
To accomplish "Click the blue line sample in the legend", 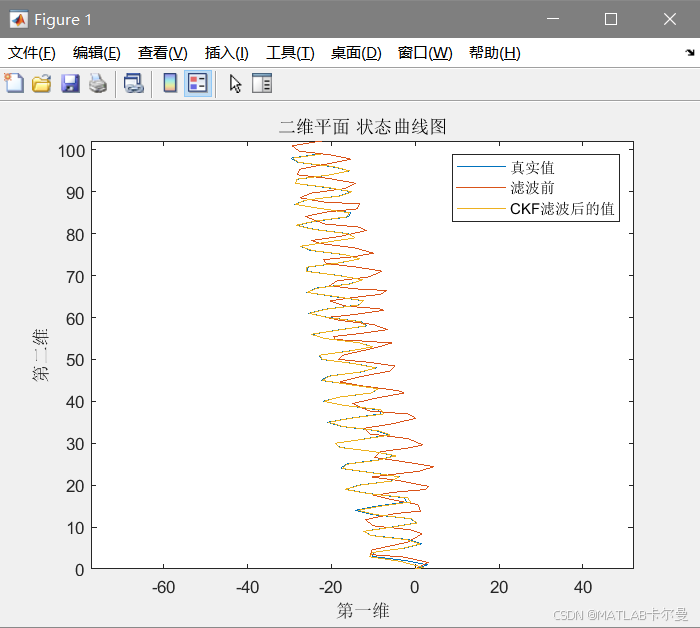I will pos(481,167).
